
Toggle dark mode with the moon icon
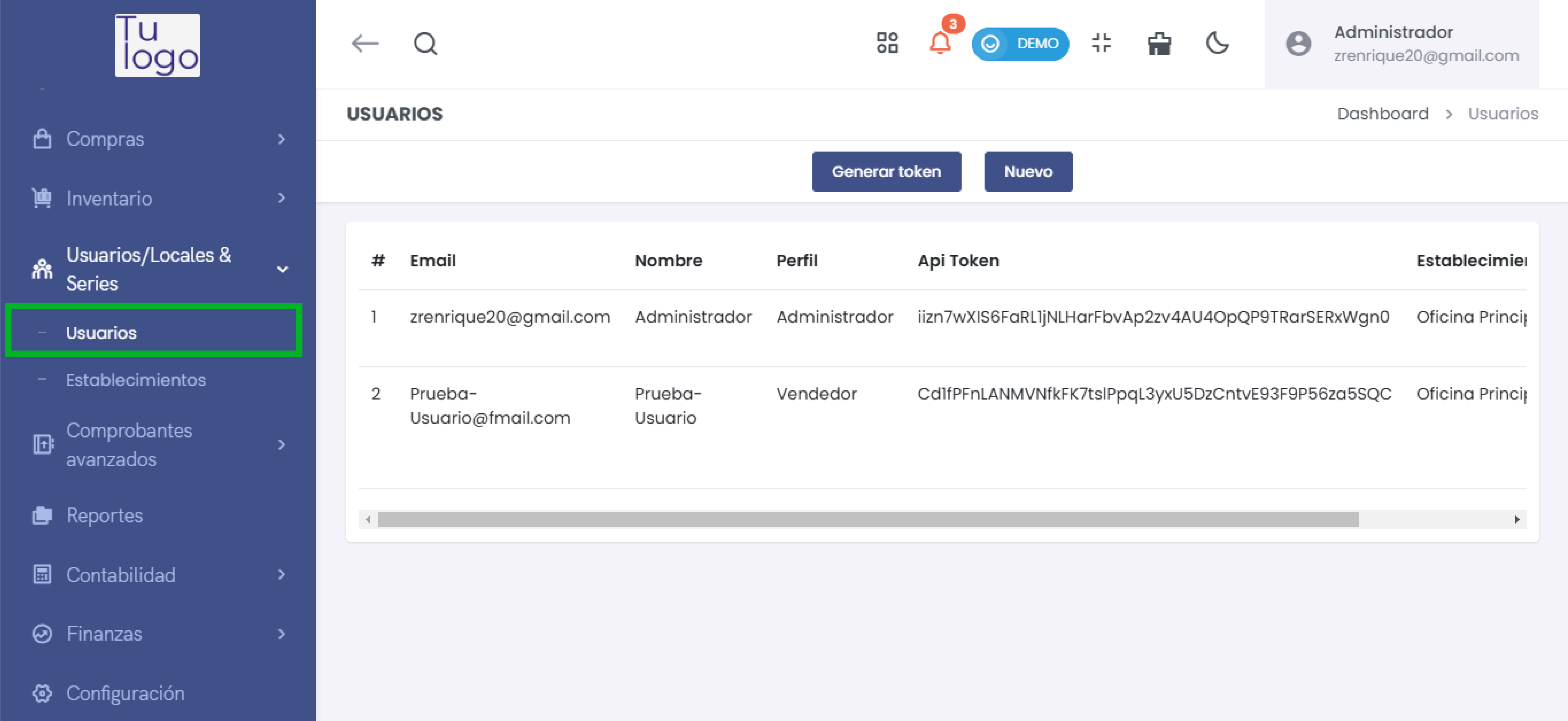tap(1217, 43)
